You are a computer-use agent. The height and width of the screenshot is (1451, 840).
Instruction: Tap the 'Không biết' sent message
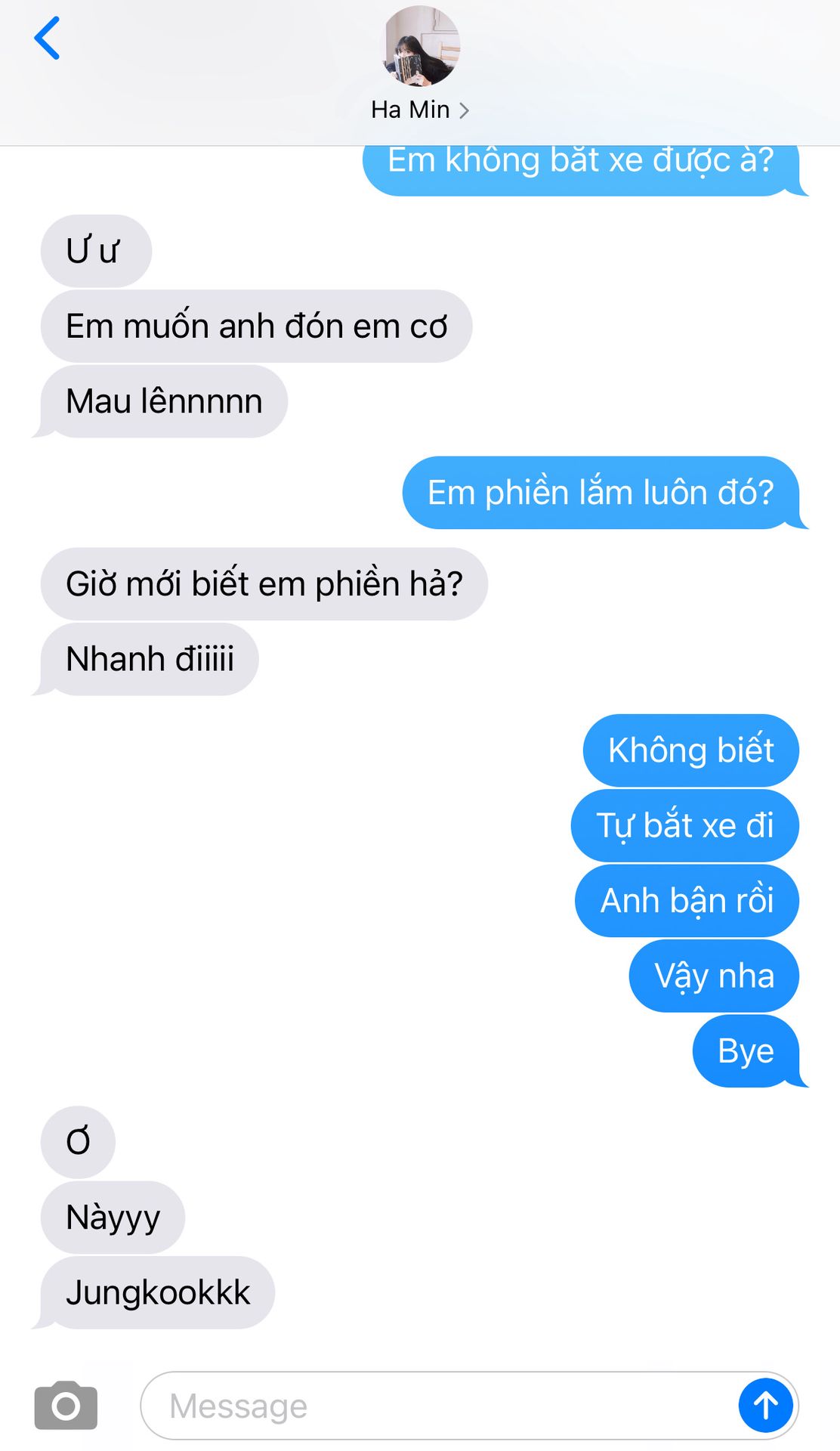[x=690, y=750]
